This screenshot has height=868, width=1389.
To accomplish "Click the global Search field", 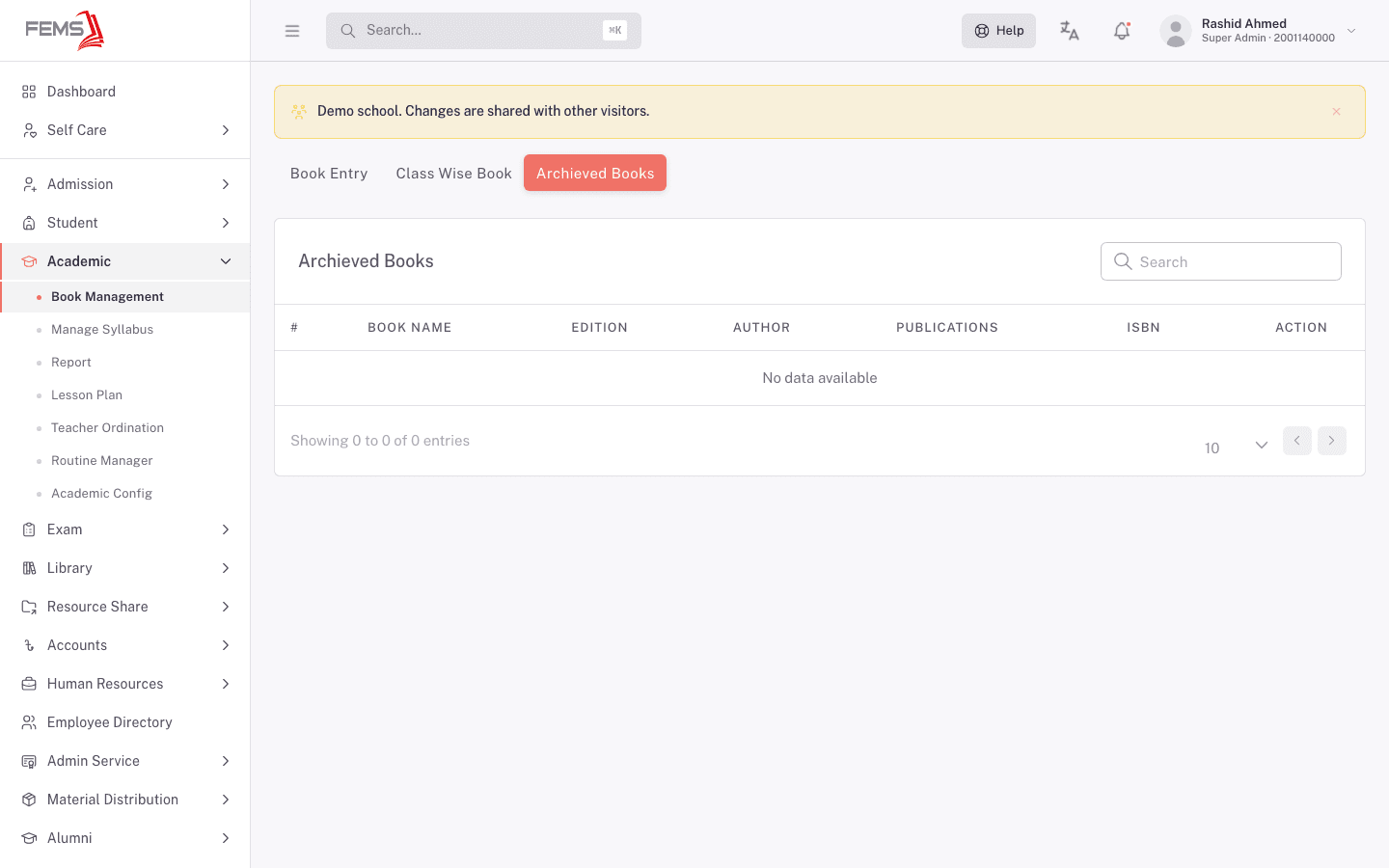I will coord(483,31).
